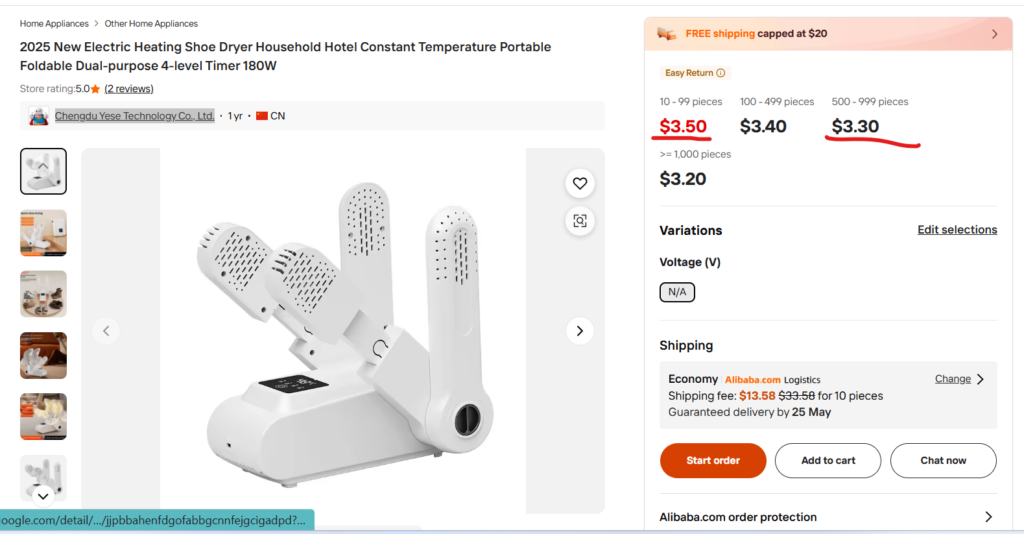
Task: Click the supplier avatar icon
Action: point(39,116)
